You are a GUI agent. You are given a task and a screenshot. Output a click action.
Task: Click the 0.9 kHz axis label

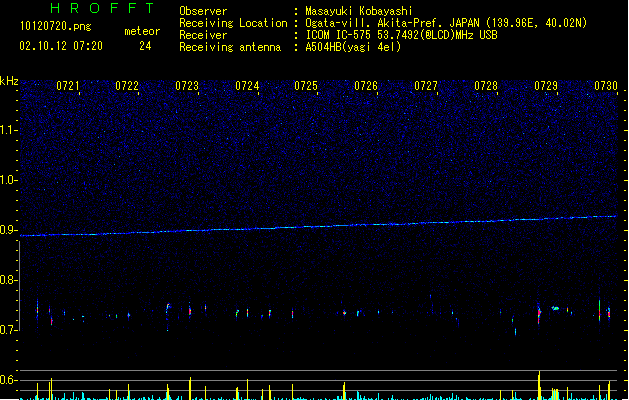8,230
